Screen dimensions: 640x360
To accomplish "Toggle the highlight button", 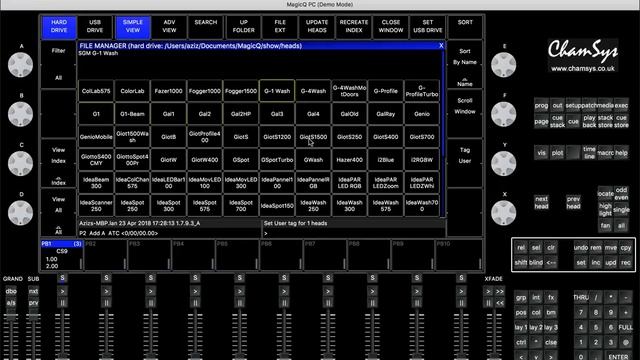I will pos(605,210).
